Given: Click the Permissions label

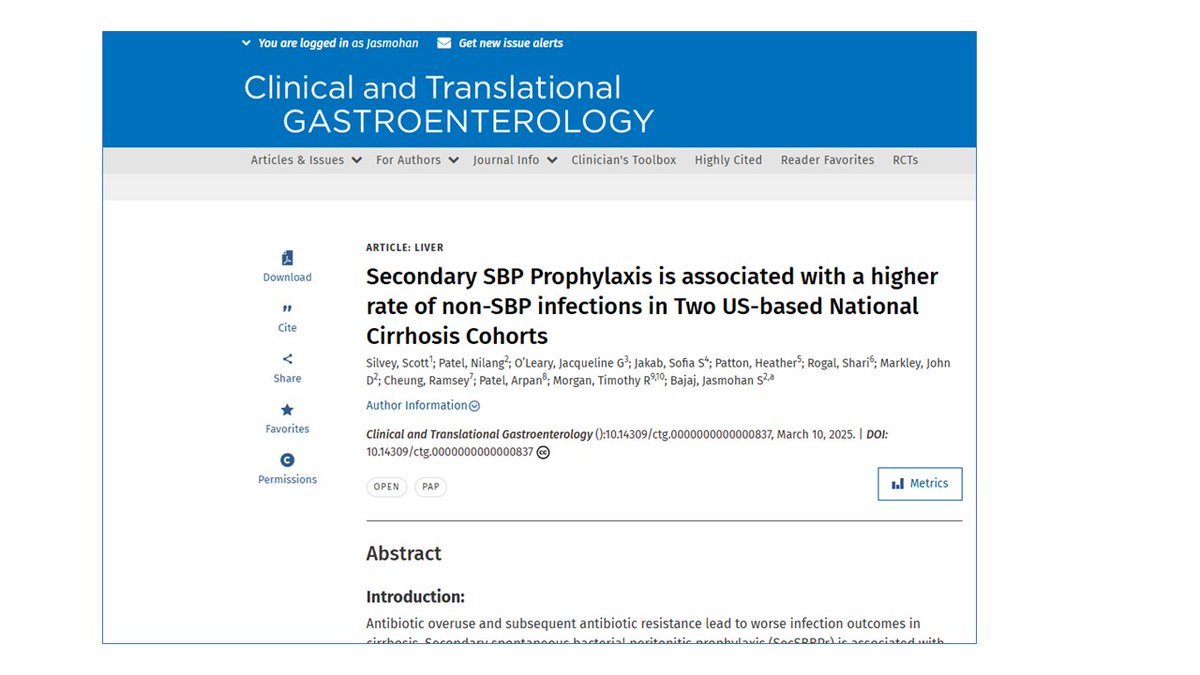Looking at the screenshot, I should click(287, 480).
